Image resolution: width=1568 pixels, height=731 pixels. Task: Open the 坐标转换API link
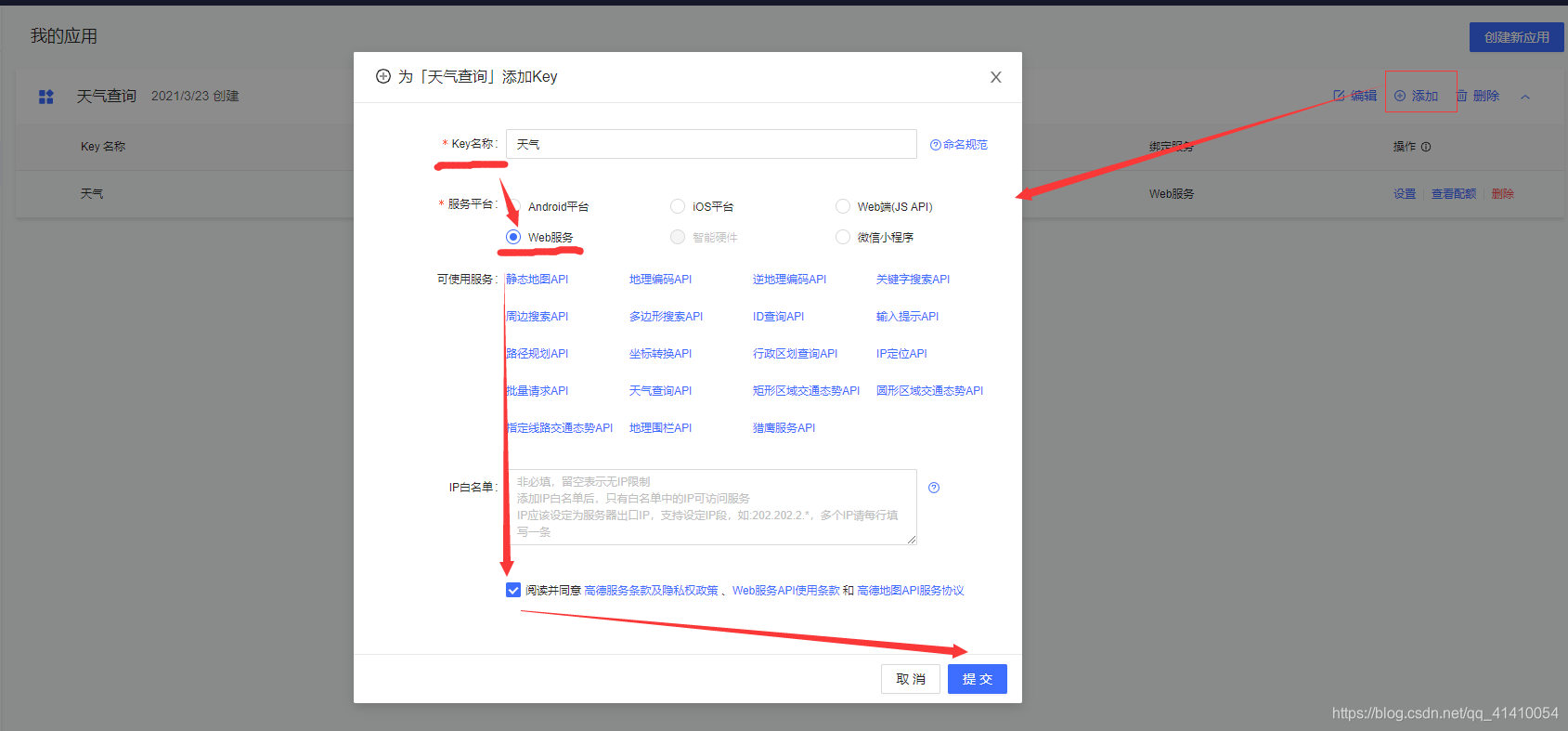(660, 354)
